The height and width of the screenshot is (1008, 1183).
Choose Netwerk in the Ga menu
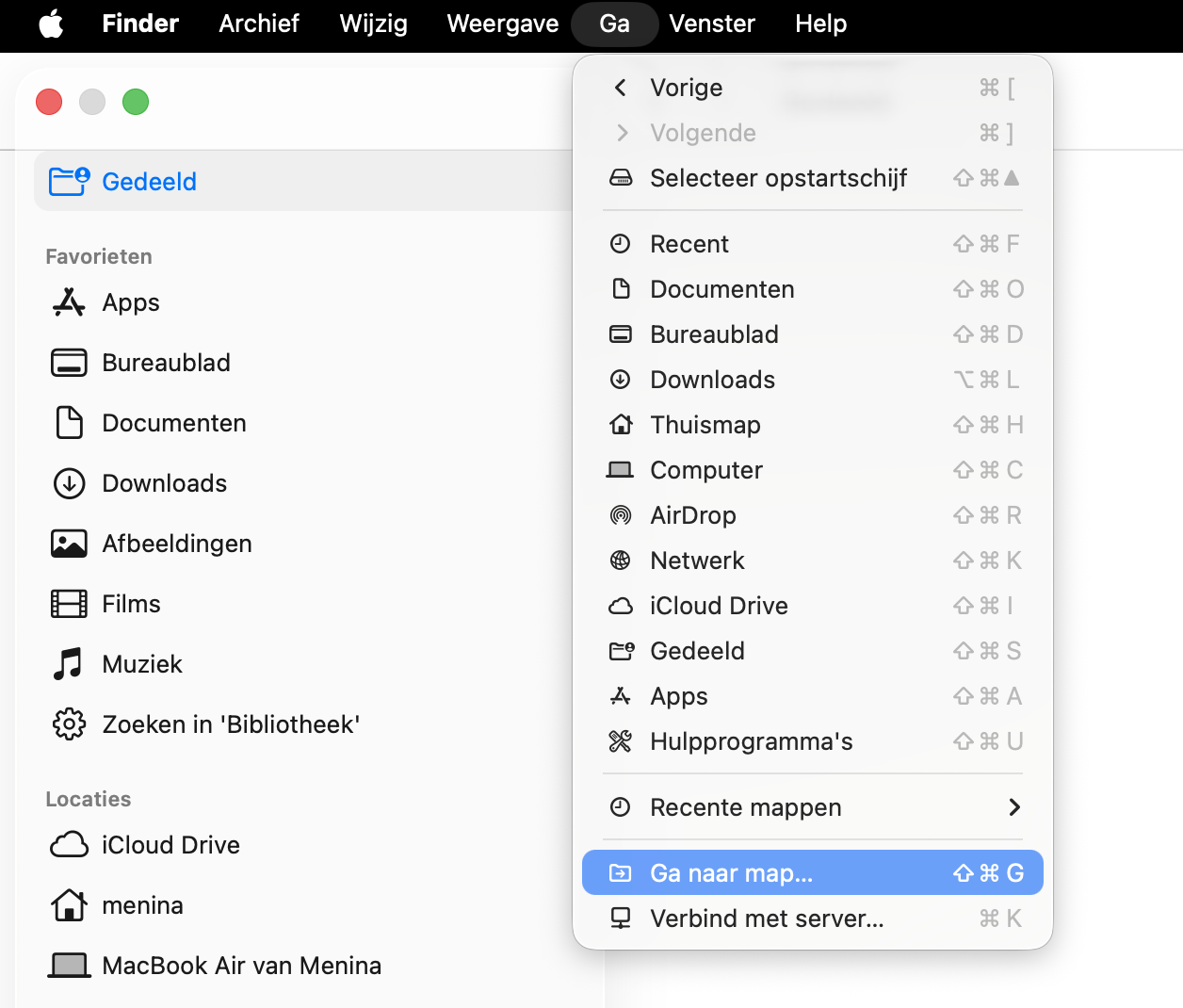[813, 561]
